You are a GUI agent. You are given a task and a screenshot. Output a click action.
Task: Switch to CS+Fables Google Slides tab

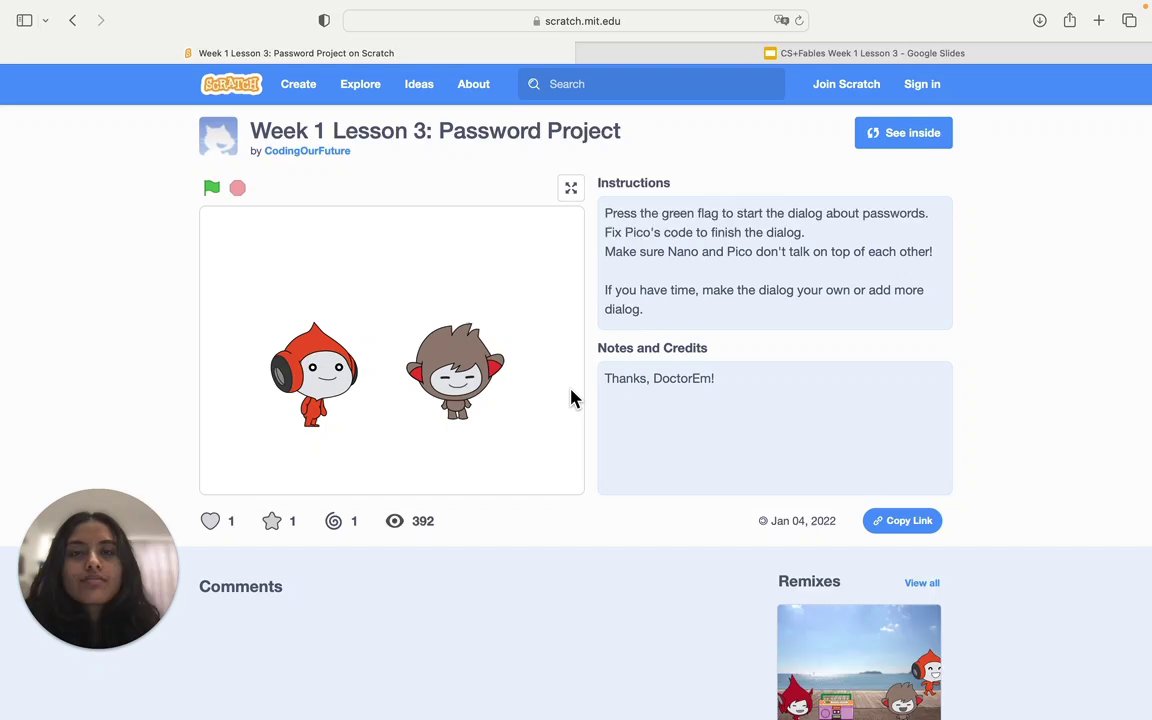click(864, 53)
